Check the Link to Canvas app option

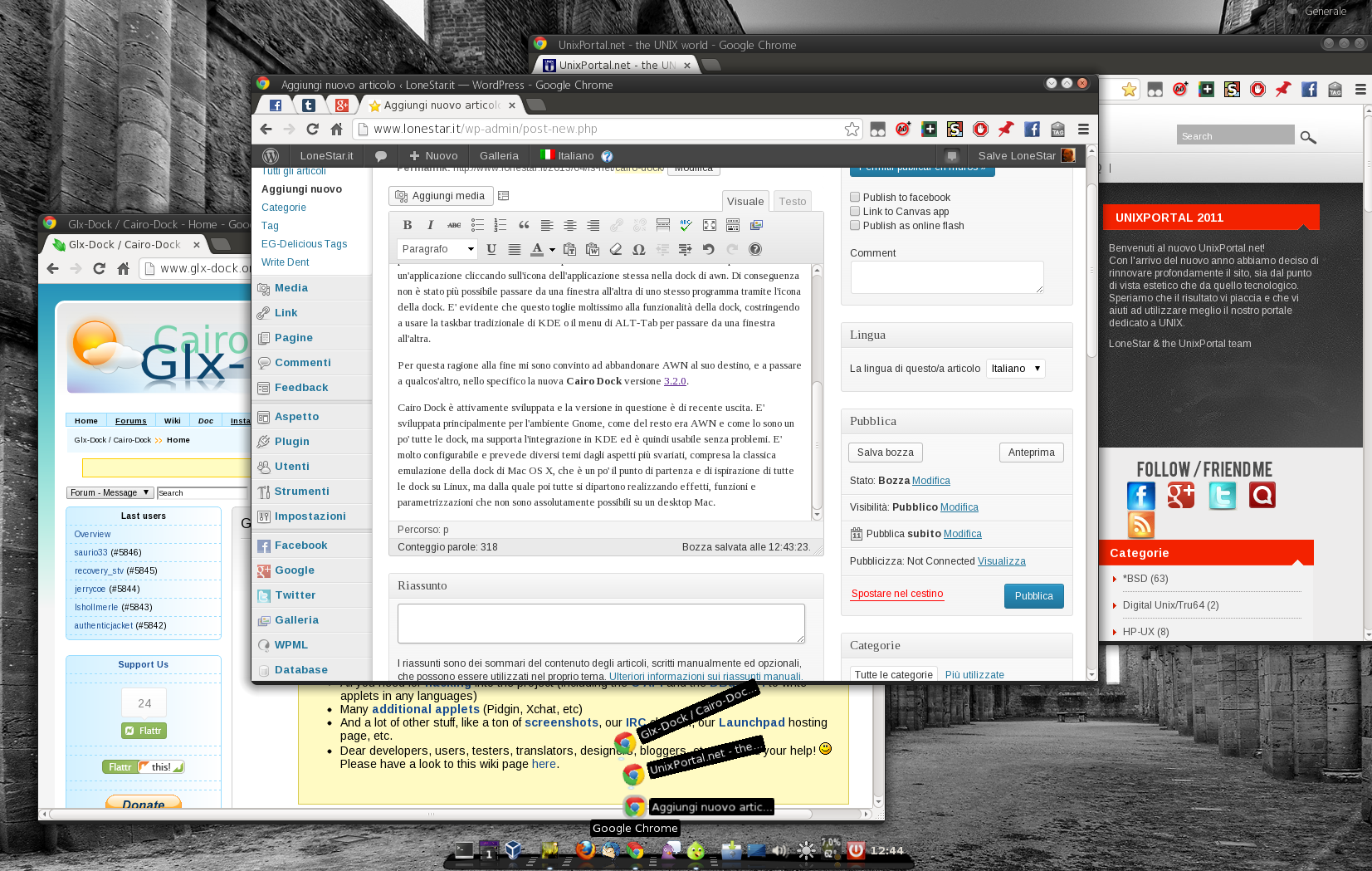pyautogui.click(x=855, y=212)
